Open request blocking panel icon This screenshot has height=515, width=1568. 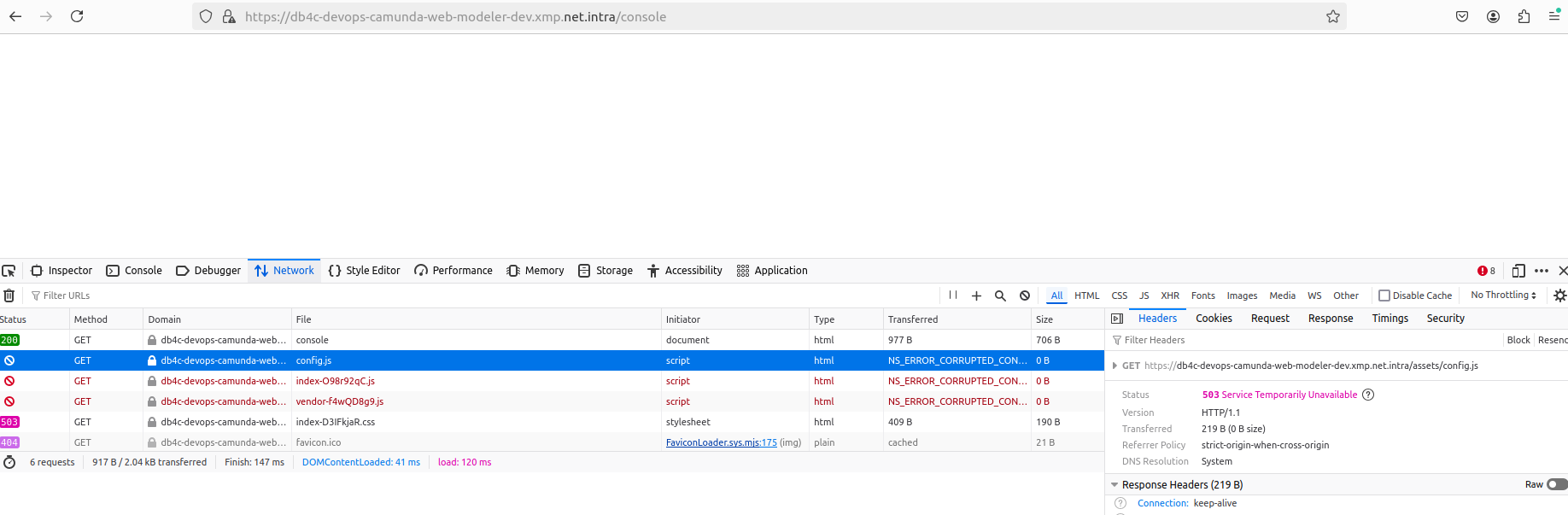pos(1025,296)
